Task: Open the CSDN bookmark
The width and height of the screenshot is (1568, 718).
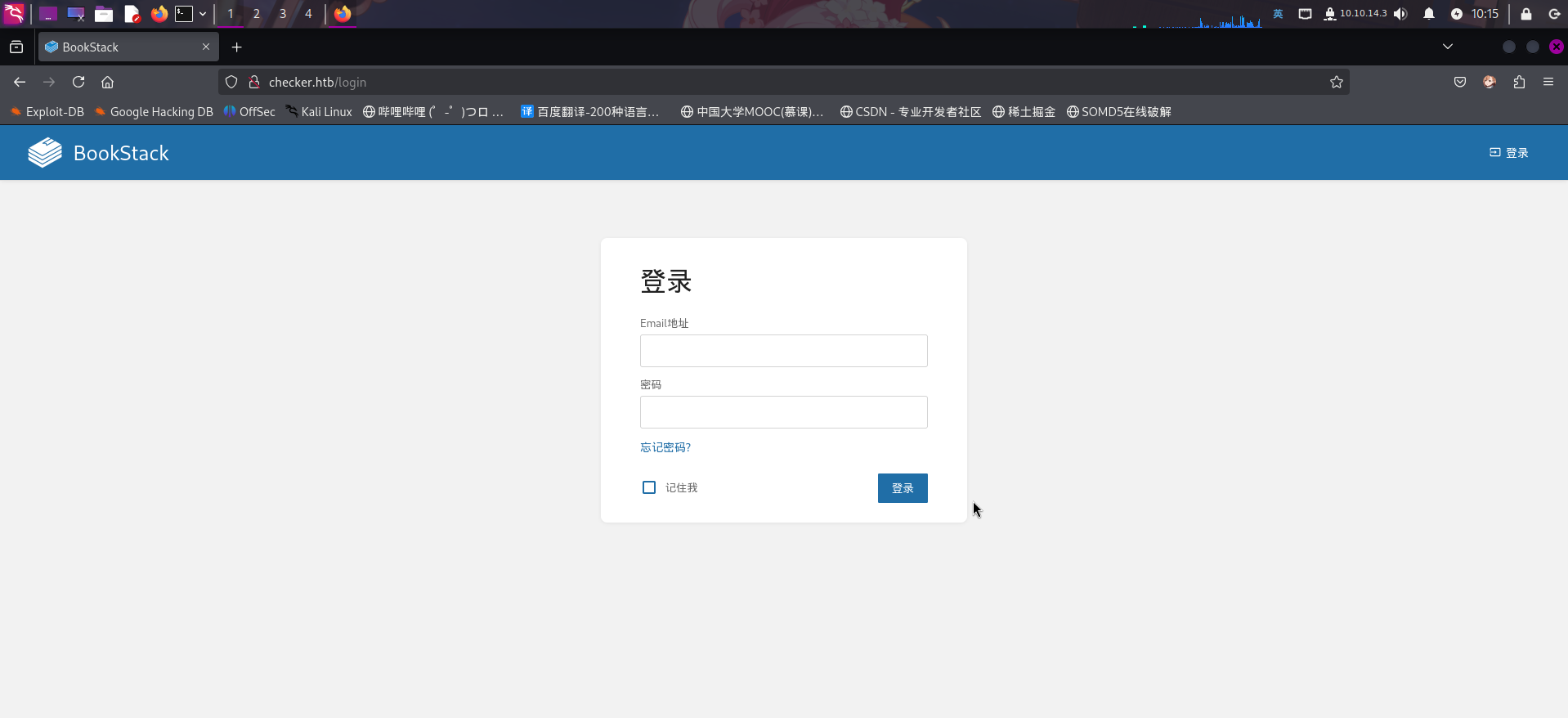Action: [911, 112]
